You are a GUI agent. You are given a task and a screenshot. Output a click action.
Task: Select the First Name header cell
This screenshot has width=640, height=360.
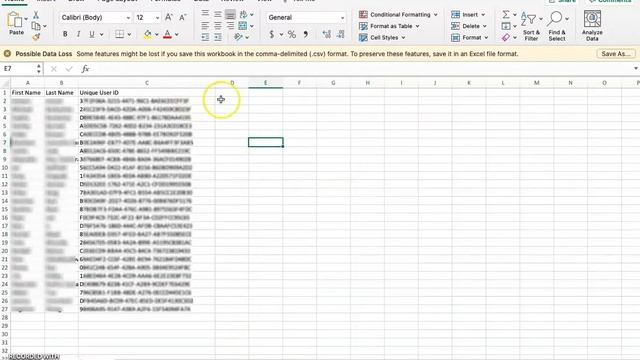coord(27,93)
